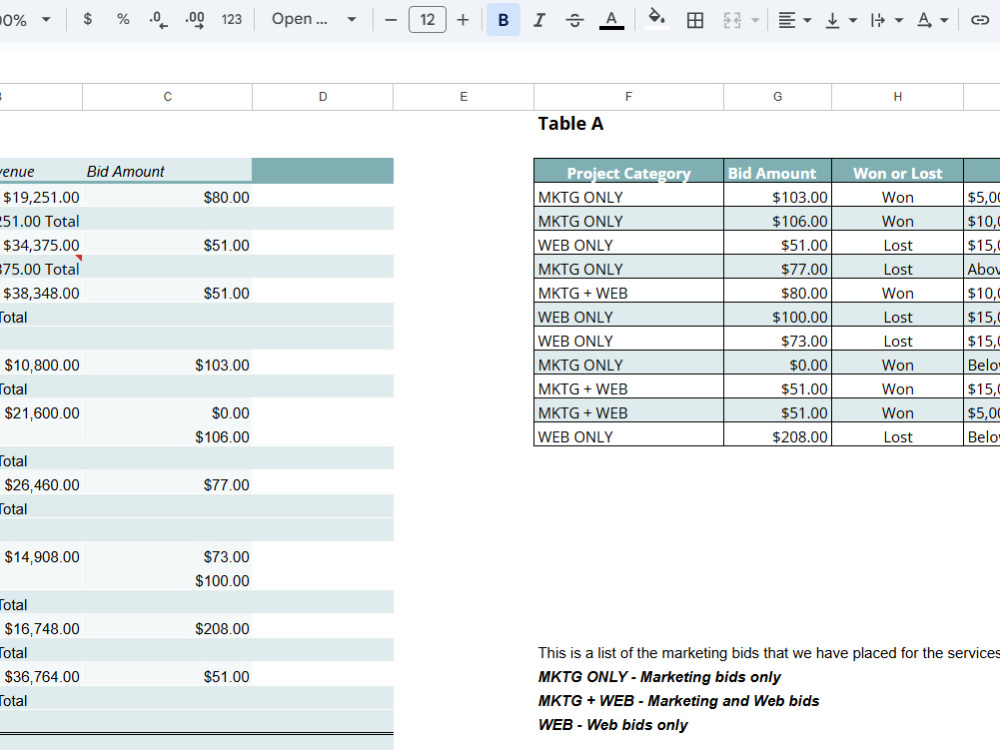Viewport: 1000px width, 750px height.
Task: Click the 'WEB - Web bids only' note
Action: point(612,725)
